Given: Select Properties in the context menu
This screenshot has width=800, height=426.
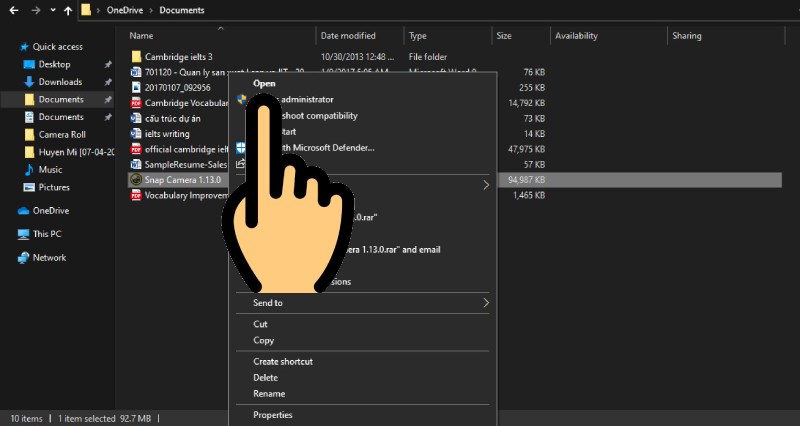Looking at the screenshot, I should click(272, 415).
